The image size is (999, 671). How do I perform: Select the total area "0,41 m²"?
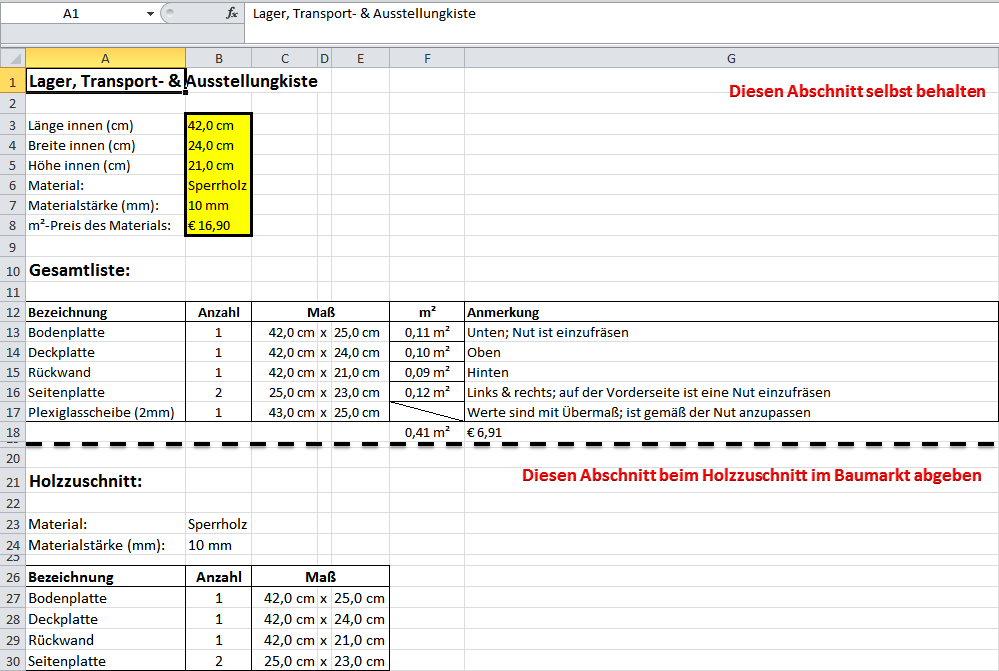(427, 432)
